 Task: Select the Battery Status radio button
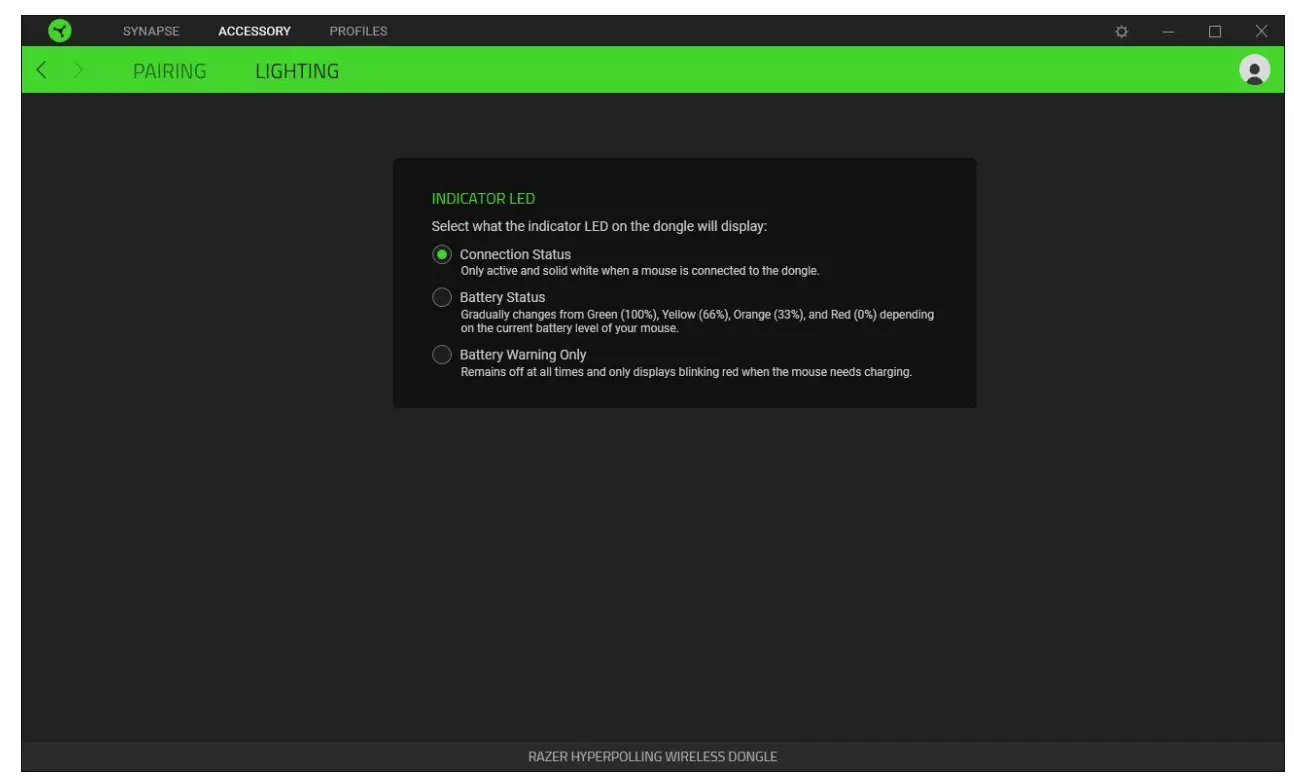coord(442,297)
